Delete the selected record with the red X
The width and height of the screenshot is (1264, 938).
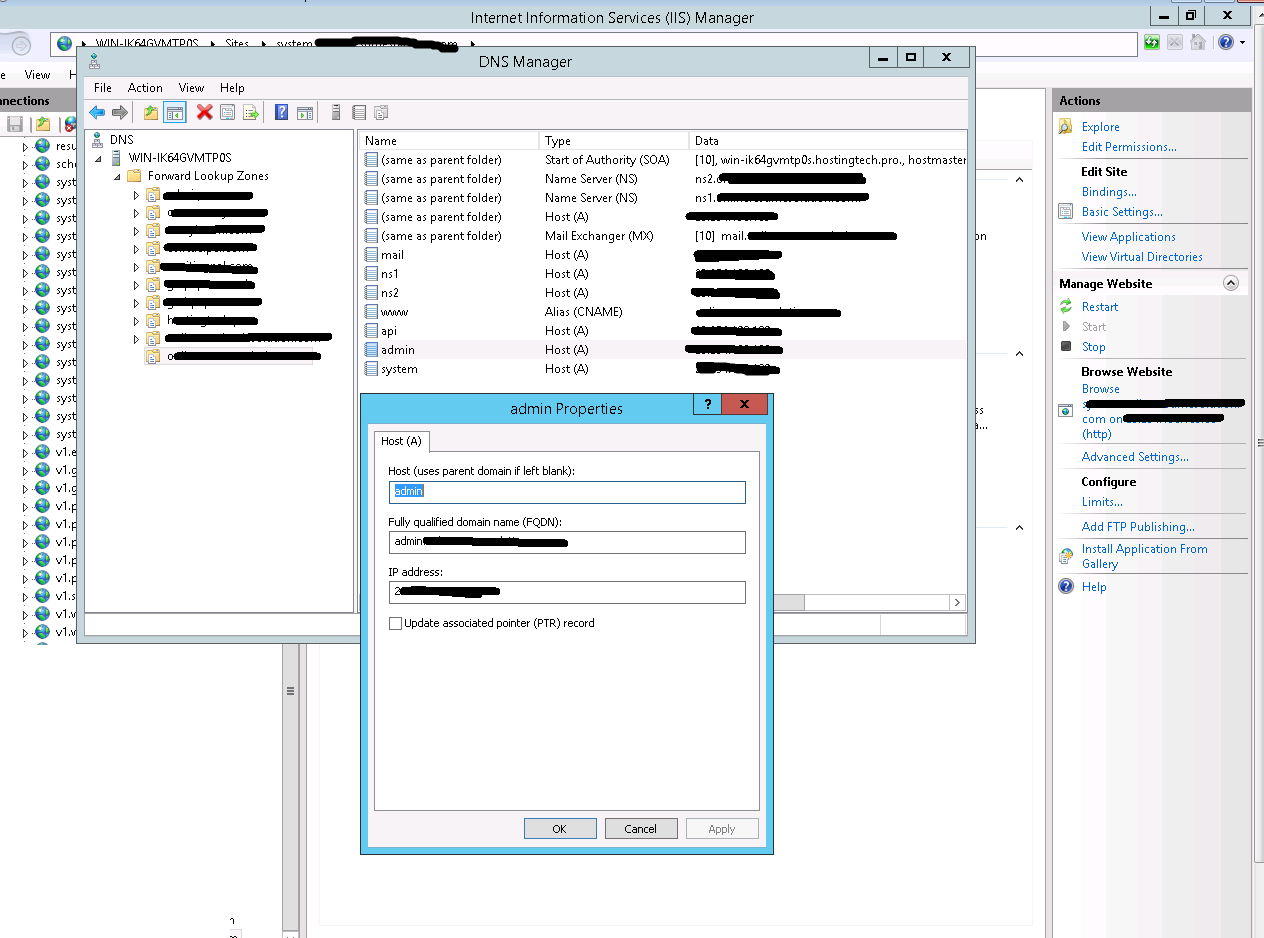coord(204,112)
